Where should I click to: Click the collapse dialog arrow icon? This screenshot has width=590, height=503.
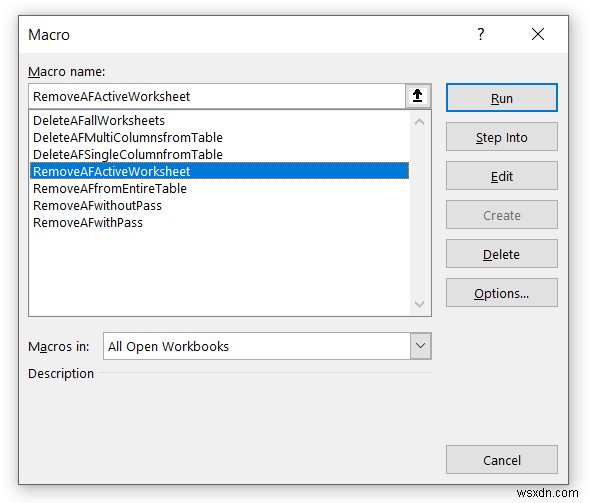(x=418, y=96)
